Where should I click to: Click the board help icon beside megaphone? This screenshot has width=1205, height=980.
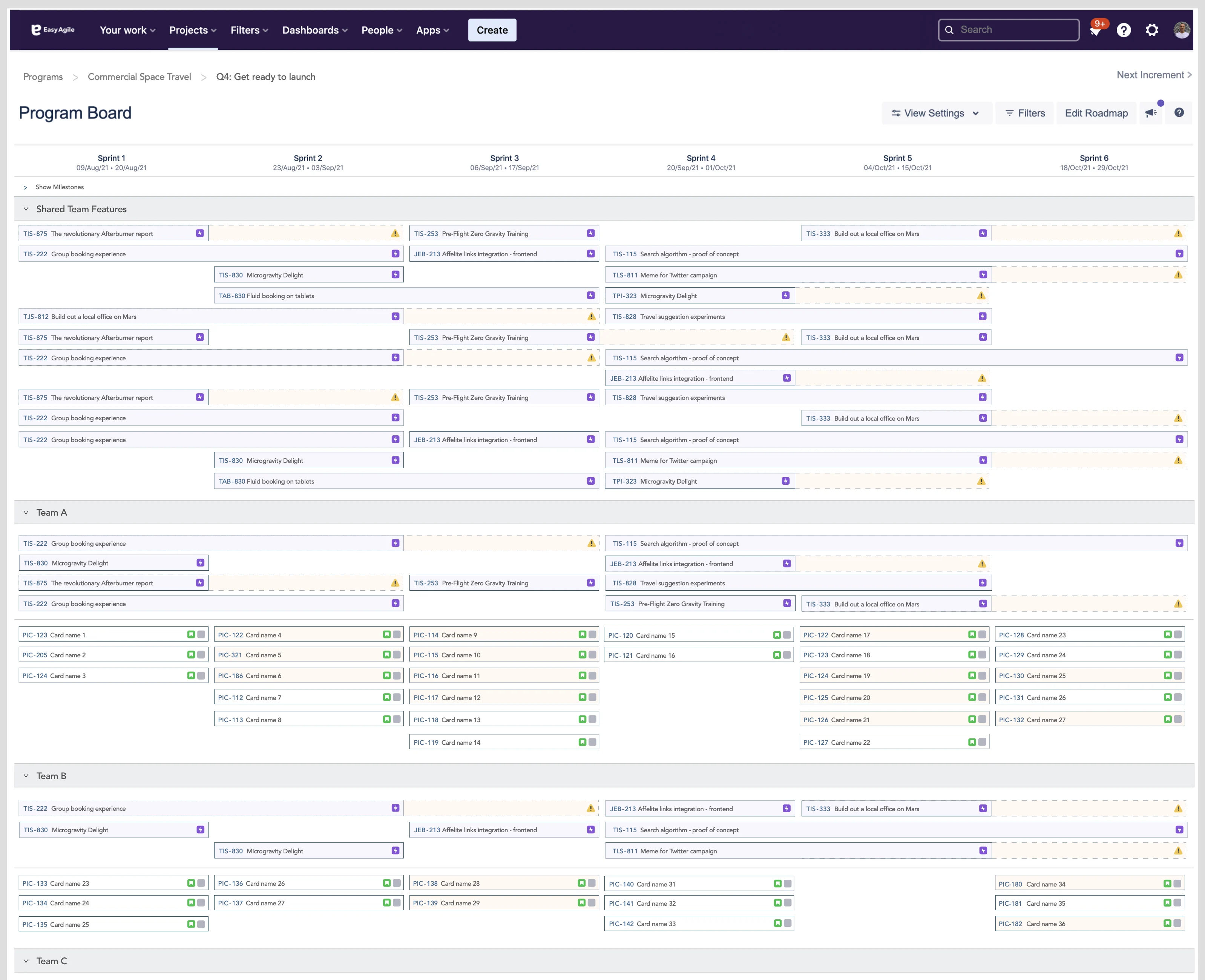pyautogui.click(x=1179, y=113)
